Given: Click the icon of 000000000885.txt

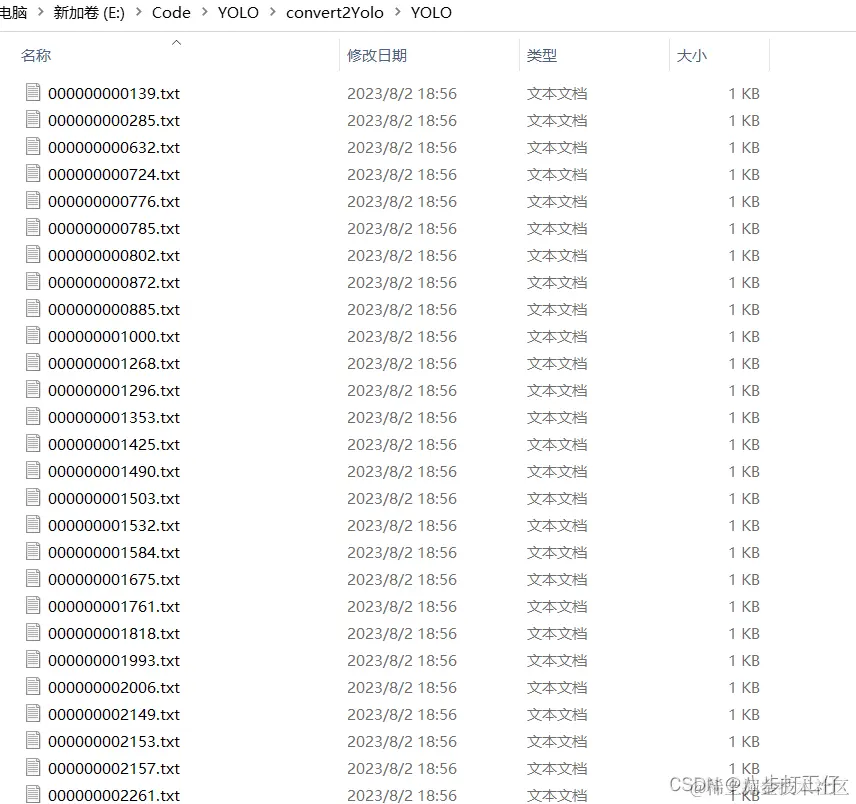Looking at the screenshot, I should coord(33,308).
